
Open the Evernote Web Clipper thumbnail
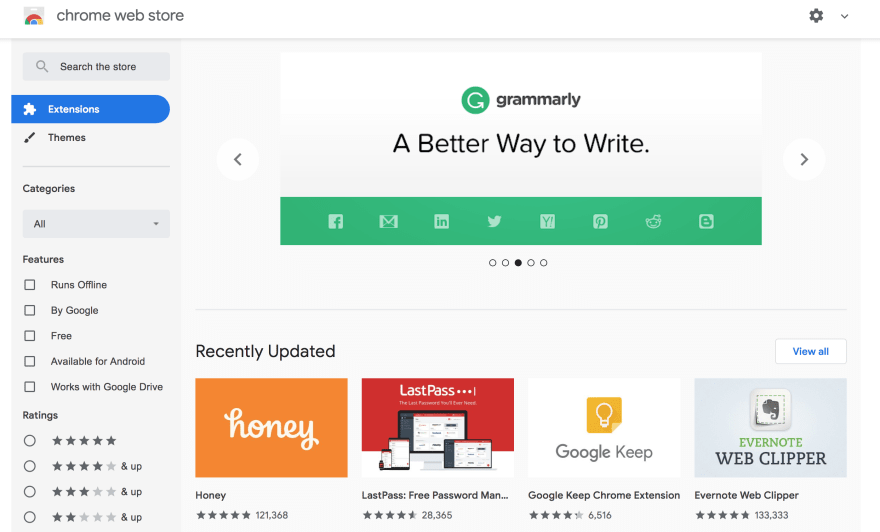(x=771, y=428)
